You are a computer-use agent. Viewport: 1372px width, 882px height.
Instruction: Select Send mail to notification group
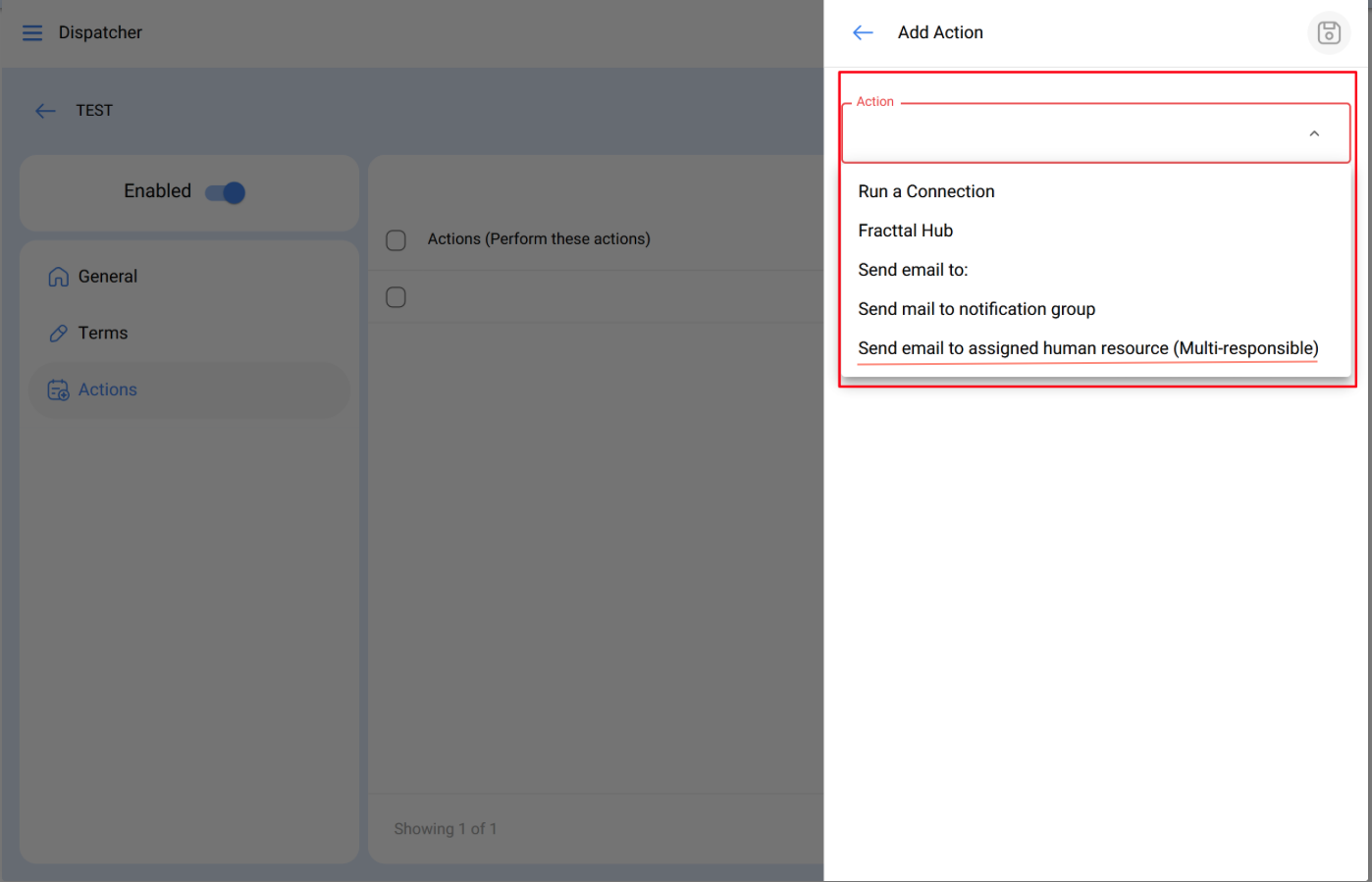976,310
